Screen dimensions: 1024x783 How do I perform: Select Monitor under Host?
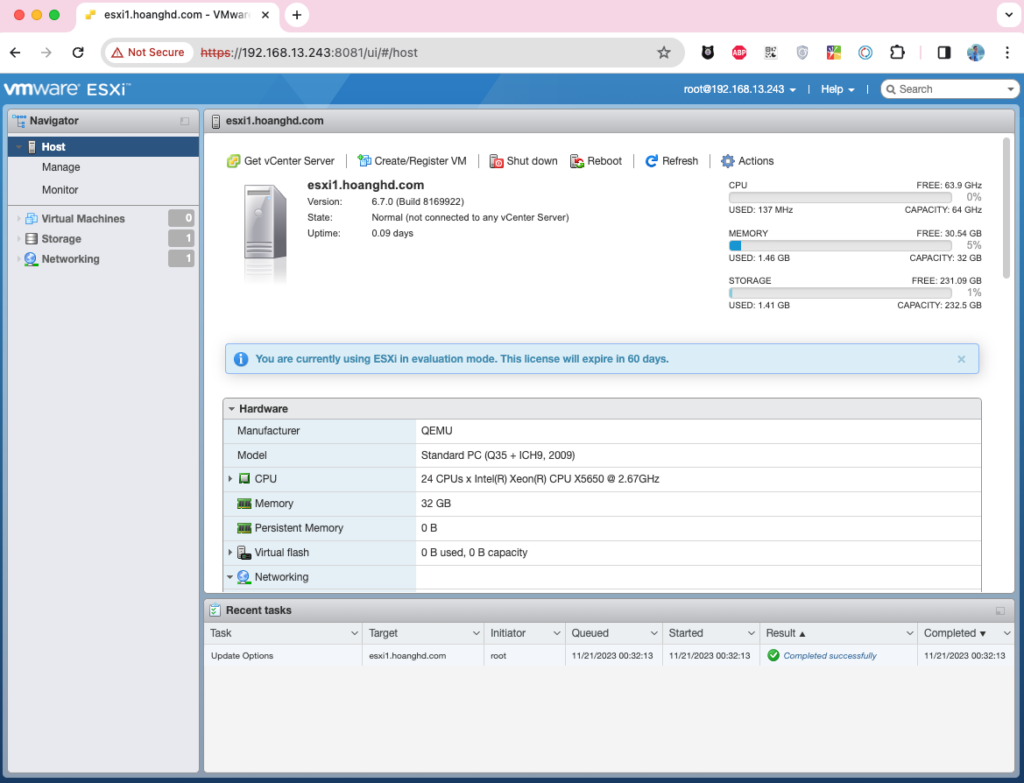click(59, 190)
